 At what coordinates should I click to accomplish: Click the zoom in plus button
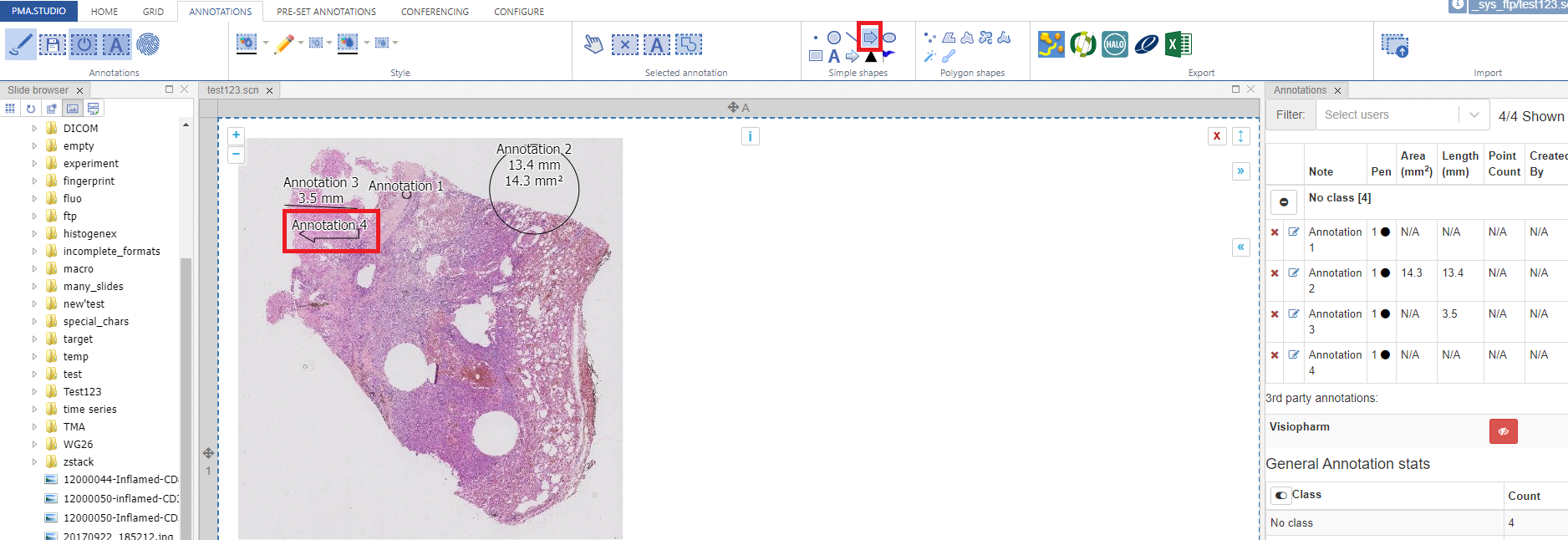pyautogui.click(x=237, y=135)
